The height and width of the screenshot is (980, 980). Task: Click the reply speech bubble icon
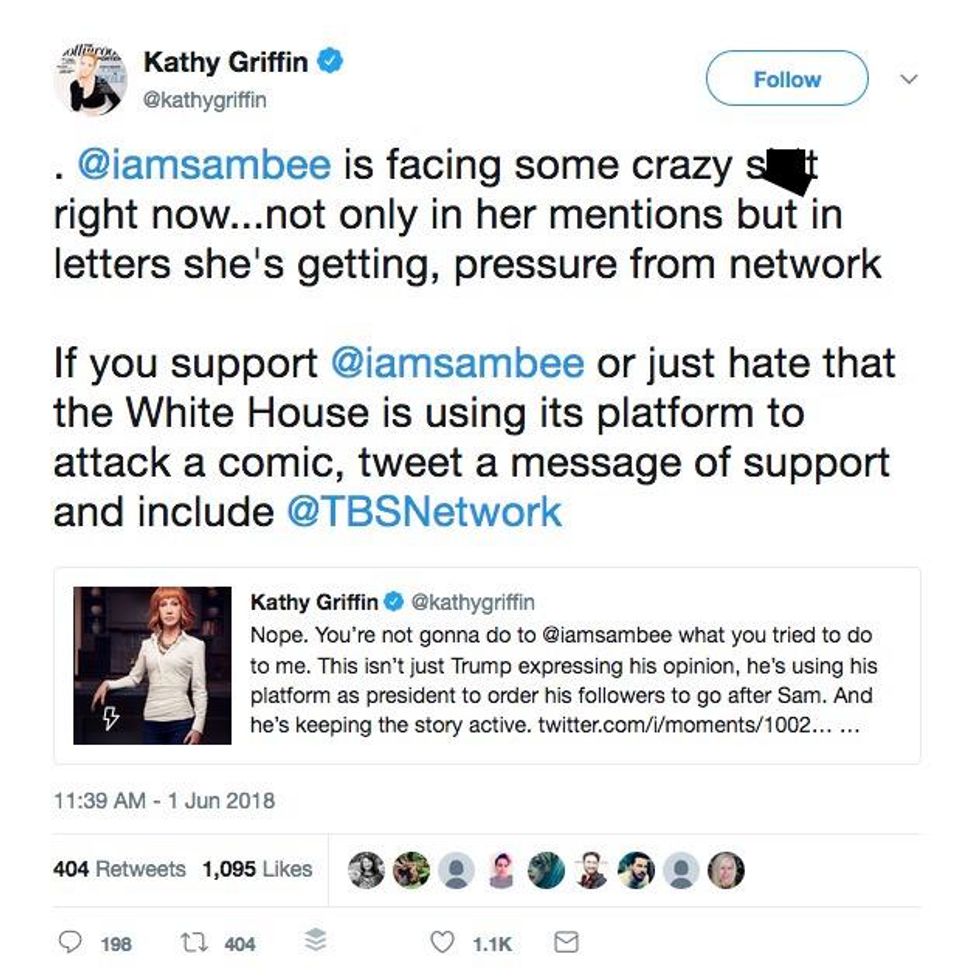pyautogui.click(x=71, y=942)
